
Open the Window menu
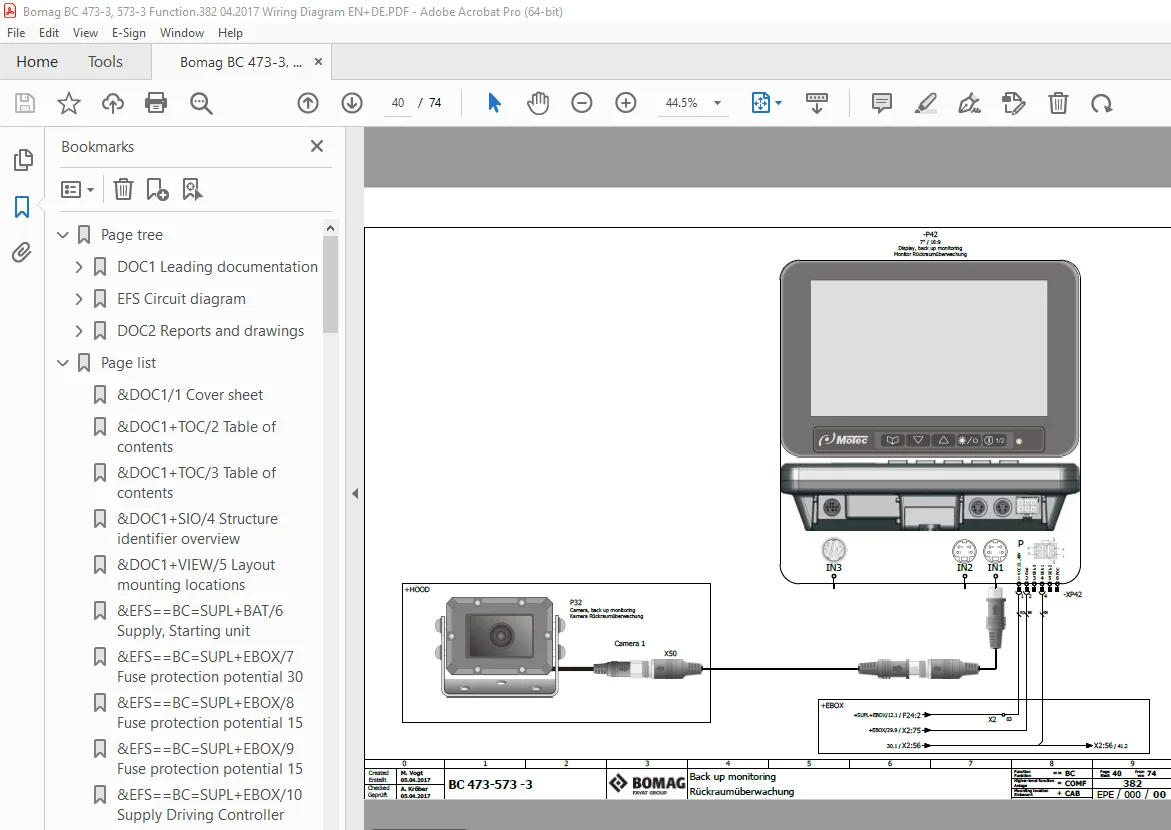pos(181,33)
